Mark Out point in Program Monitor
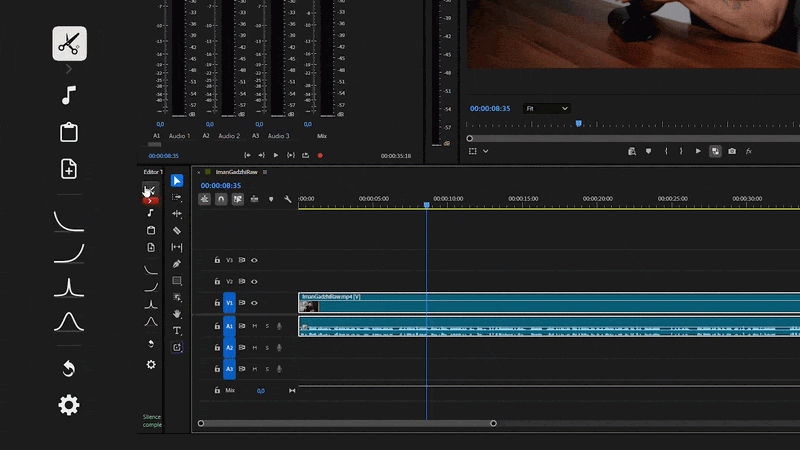 (681, 151)
